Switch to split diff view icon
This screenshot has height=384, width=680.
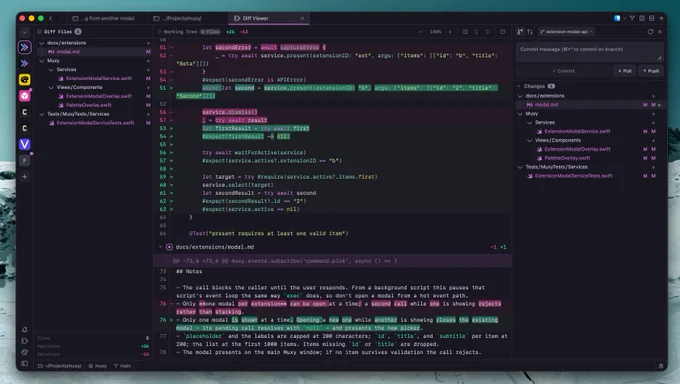pos(465,32)
